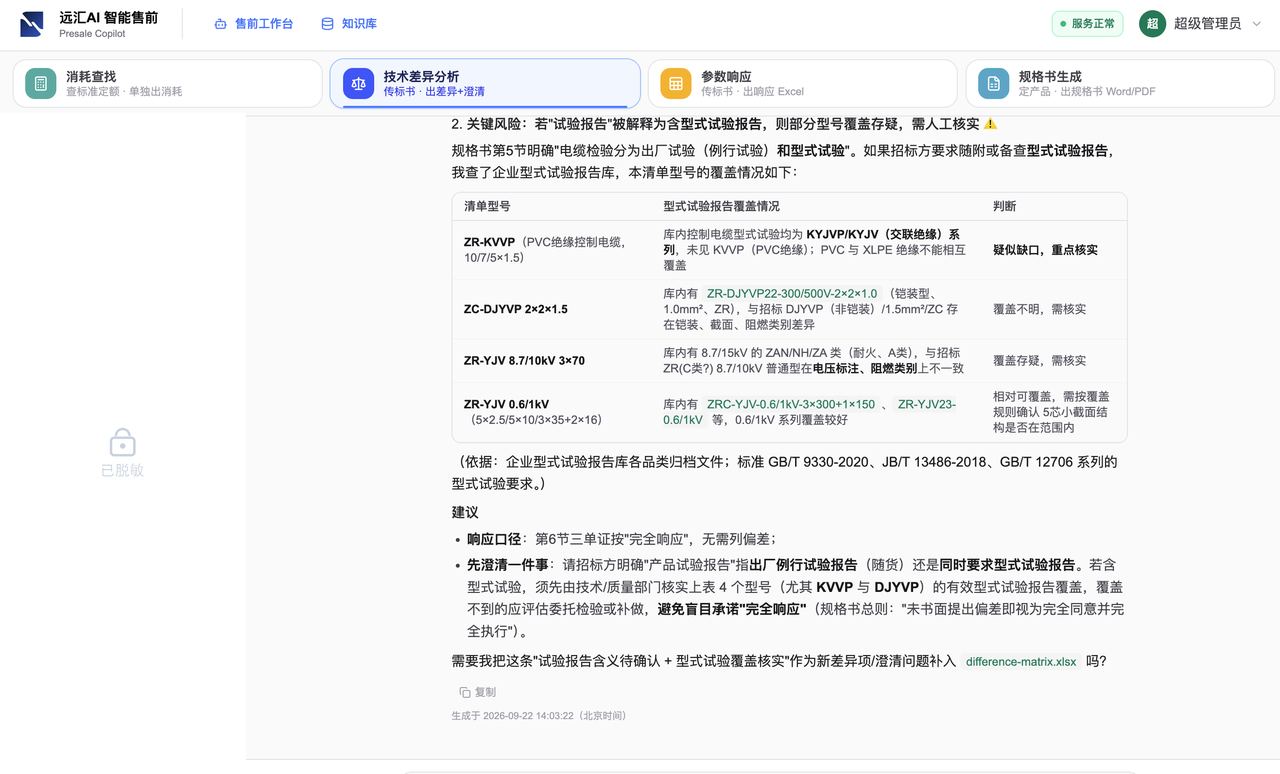Viewport: 1280px width, 774px height.
Task: Switch to the 参数响应 tab
Action: pyautogui.click(x=802, y=84)
